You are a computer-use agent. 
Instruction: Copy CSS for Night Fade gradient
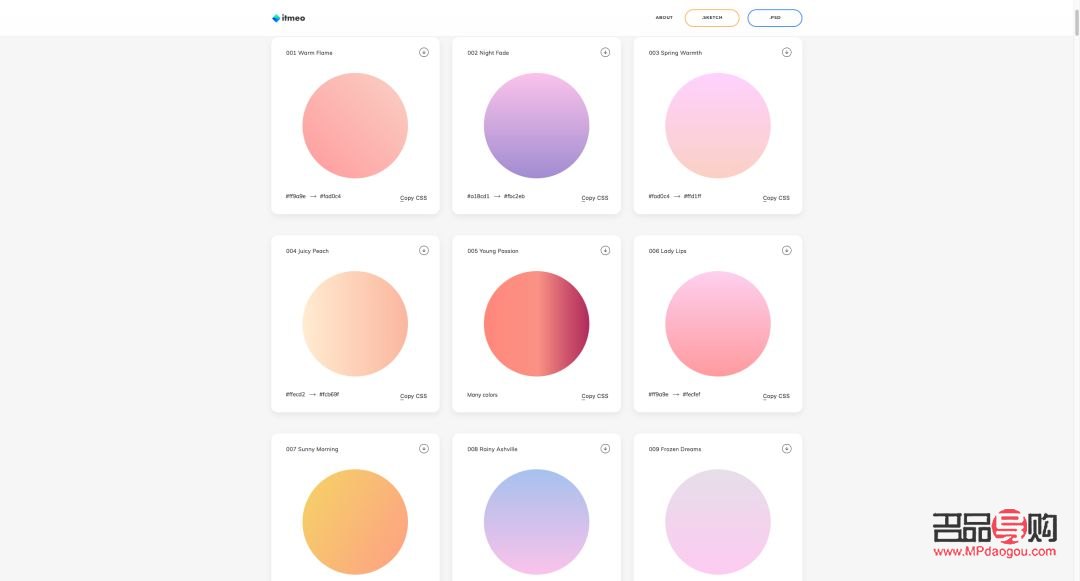594,198
